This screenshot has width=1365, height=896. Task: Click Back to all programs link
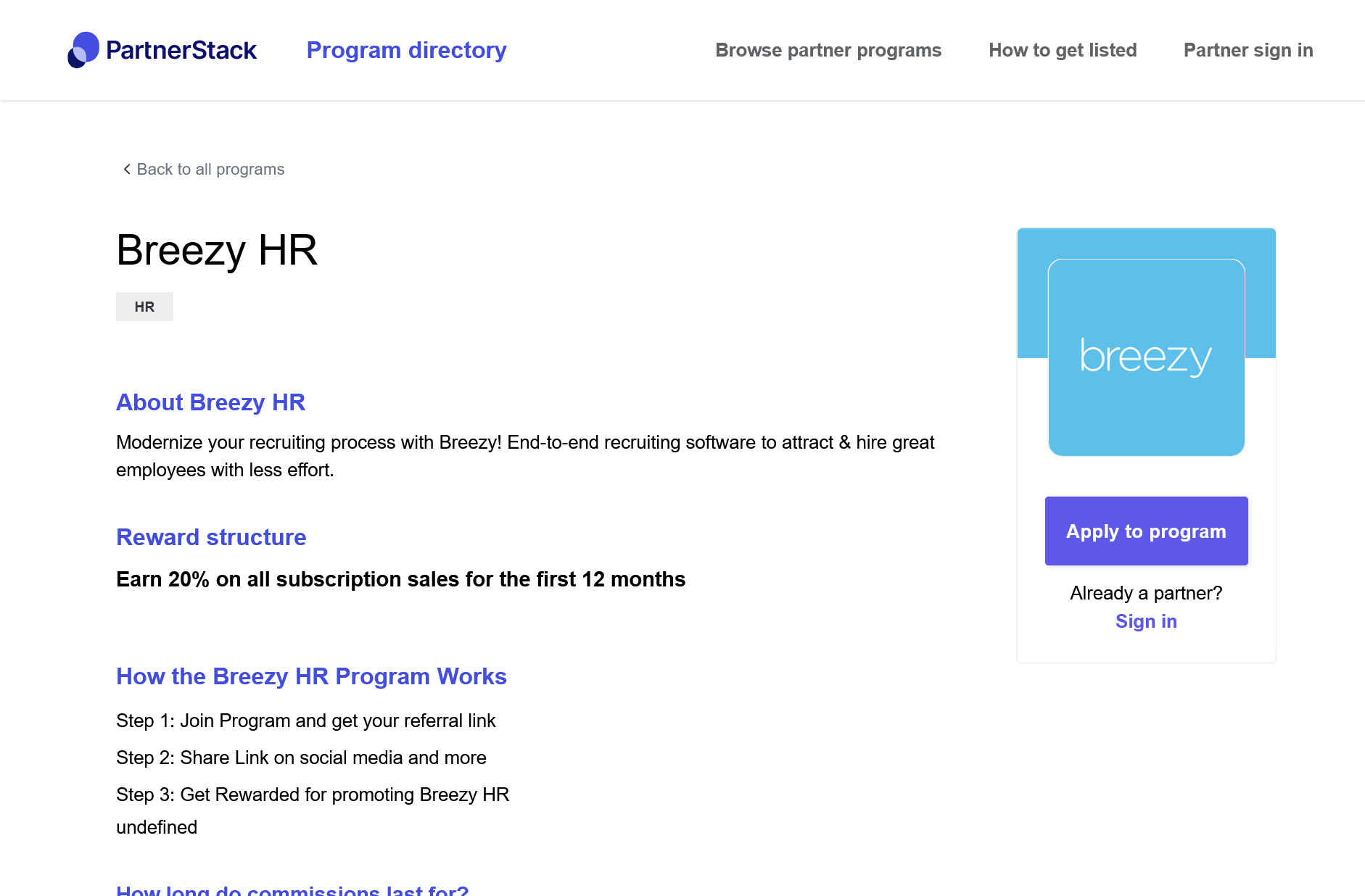coord(203,169)
